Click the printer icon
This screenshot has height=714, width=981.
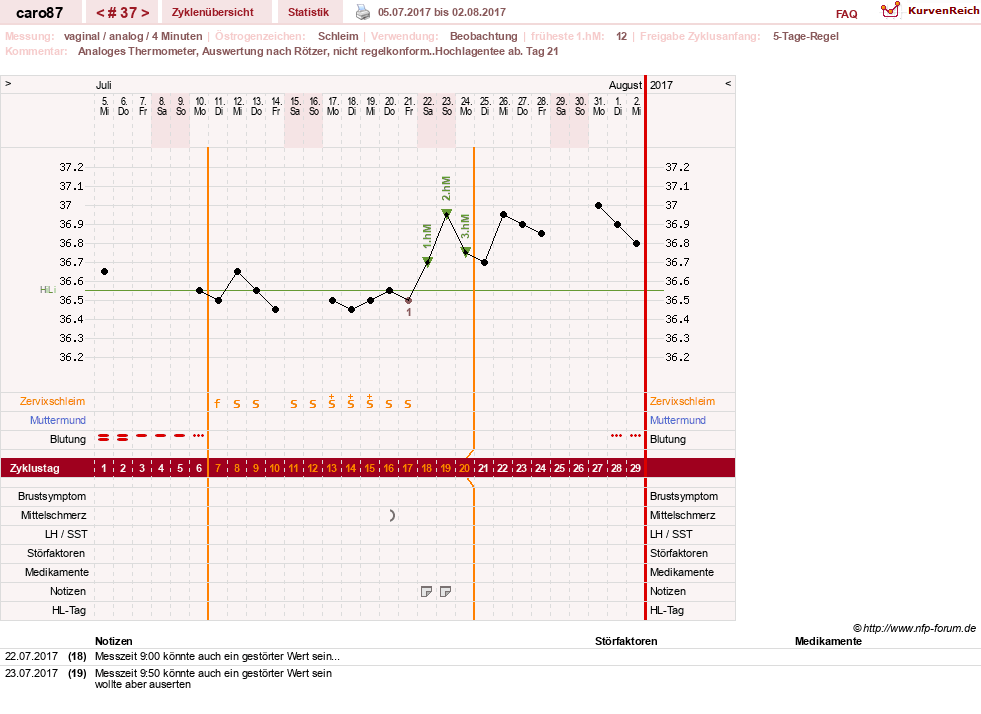363,12
